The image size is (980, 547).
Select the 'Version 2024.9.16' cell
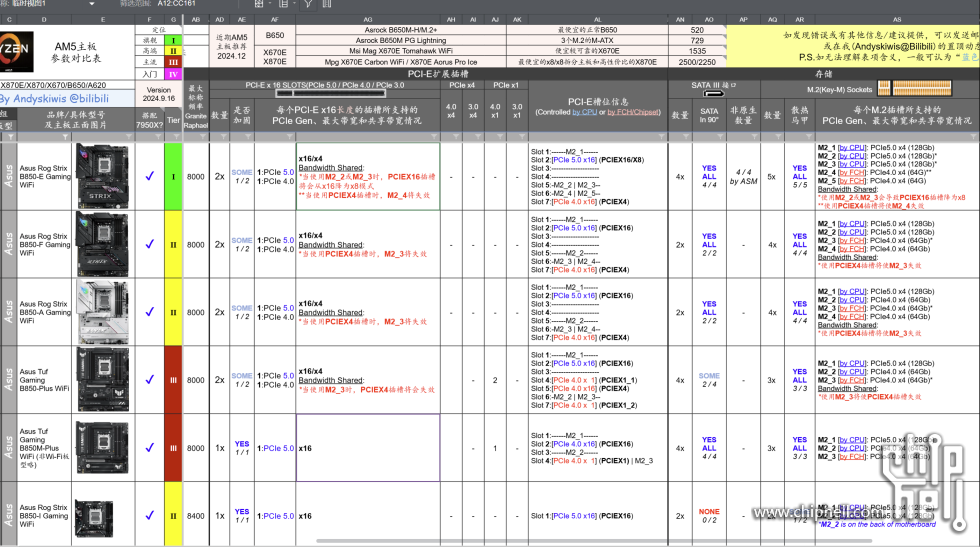pyautogui.click(x=159, y=94)
